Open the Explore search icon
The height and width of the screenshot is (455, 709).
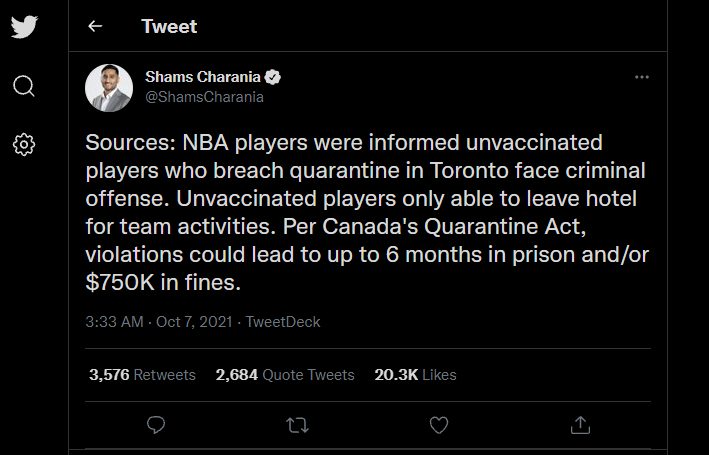25,86
